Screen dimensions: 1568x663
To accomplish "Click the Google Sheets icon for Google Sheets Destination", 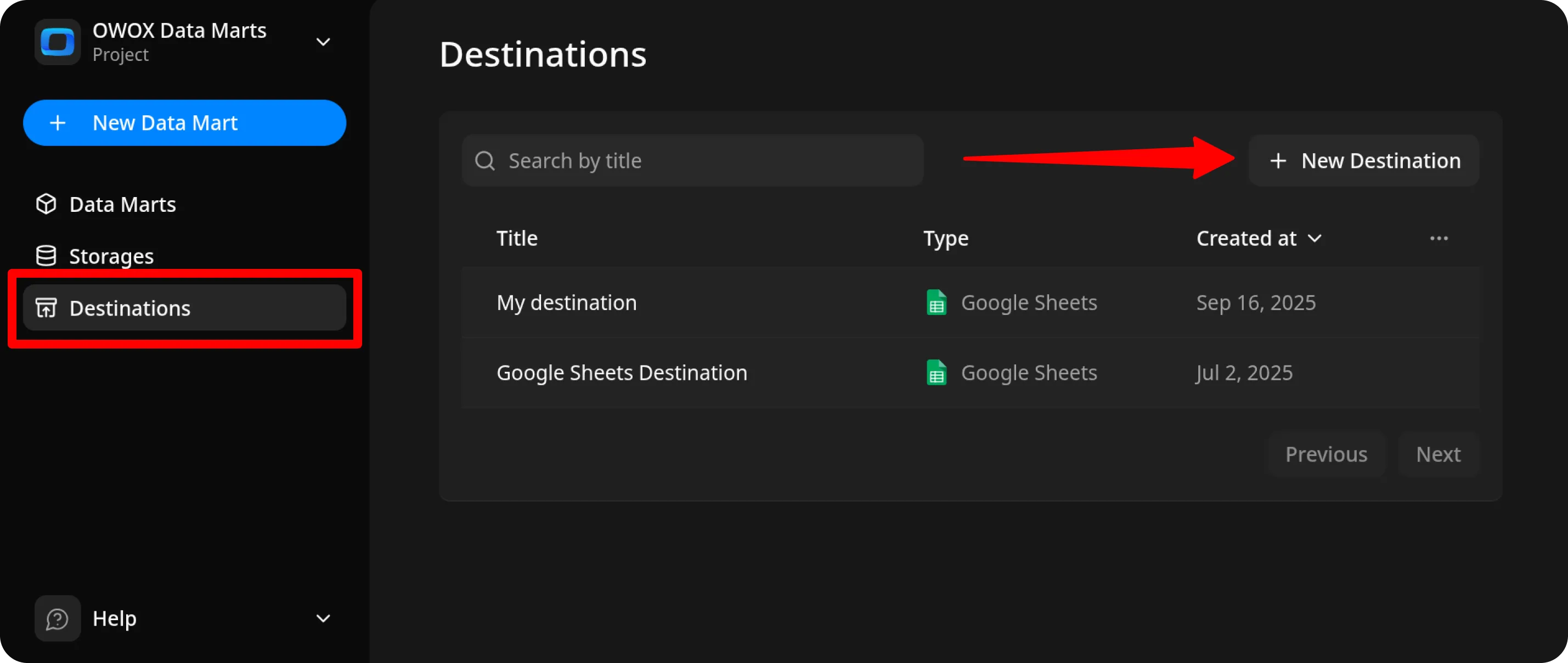I will point(936,373).
